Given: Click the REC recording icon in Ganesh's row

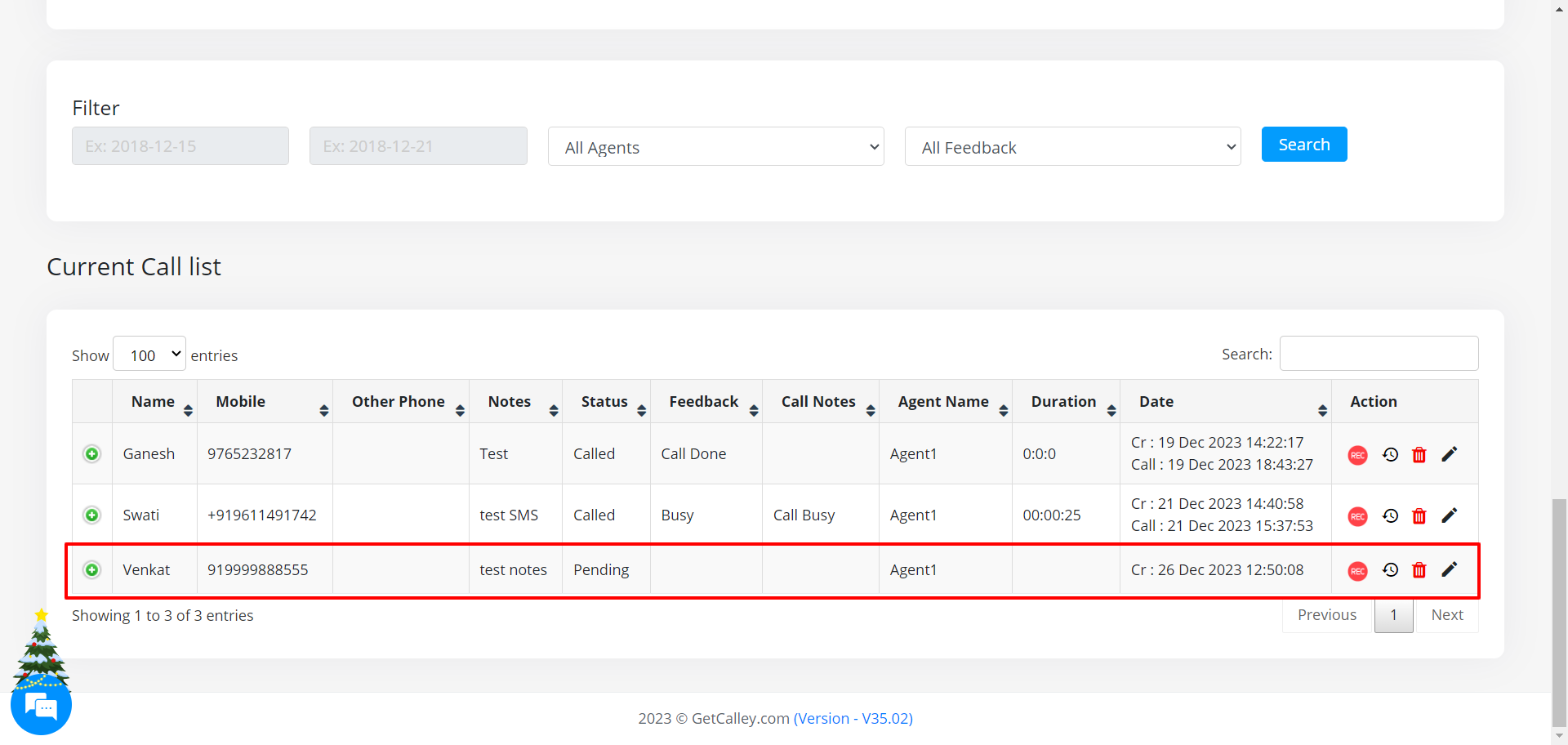Looking at the screenshot, I should pyautogui.click(x=1357, y=455).
